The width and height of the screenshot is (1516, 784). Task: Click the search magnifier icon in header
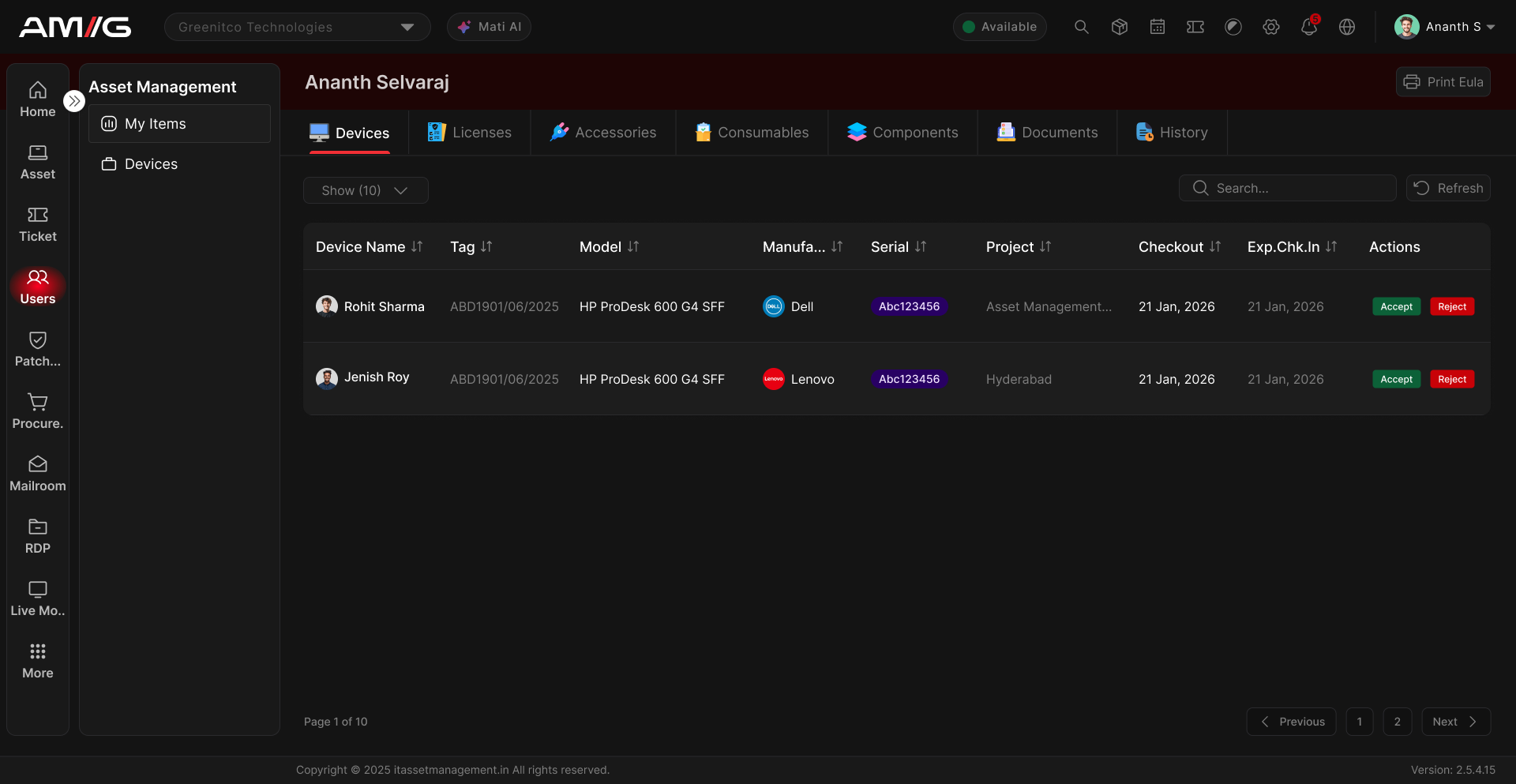(x=1081, y=27)
